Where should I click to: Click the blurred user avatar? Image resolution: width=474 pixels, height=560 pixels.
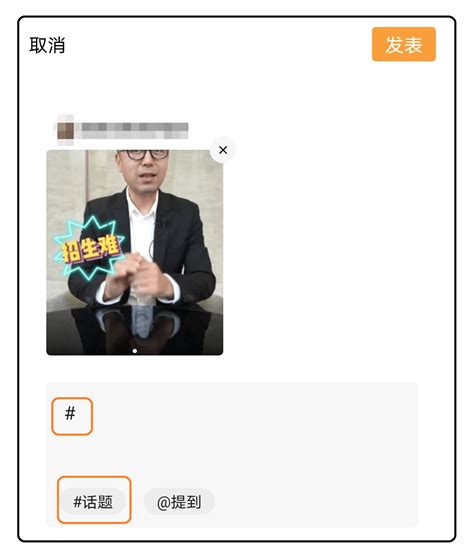pyautogui.click(x=65, y=130)
